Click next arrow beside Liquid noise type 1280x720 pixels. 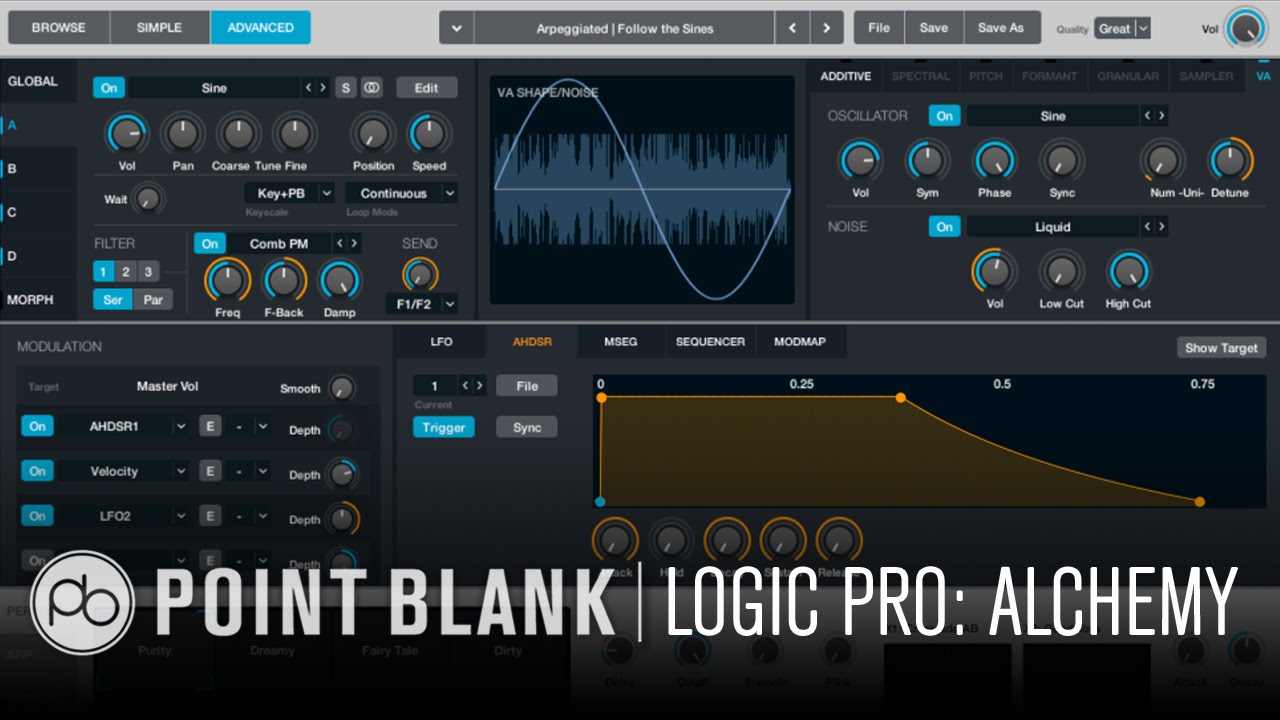[x=1161, y=227]
